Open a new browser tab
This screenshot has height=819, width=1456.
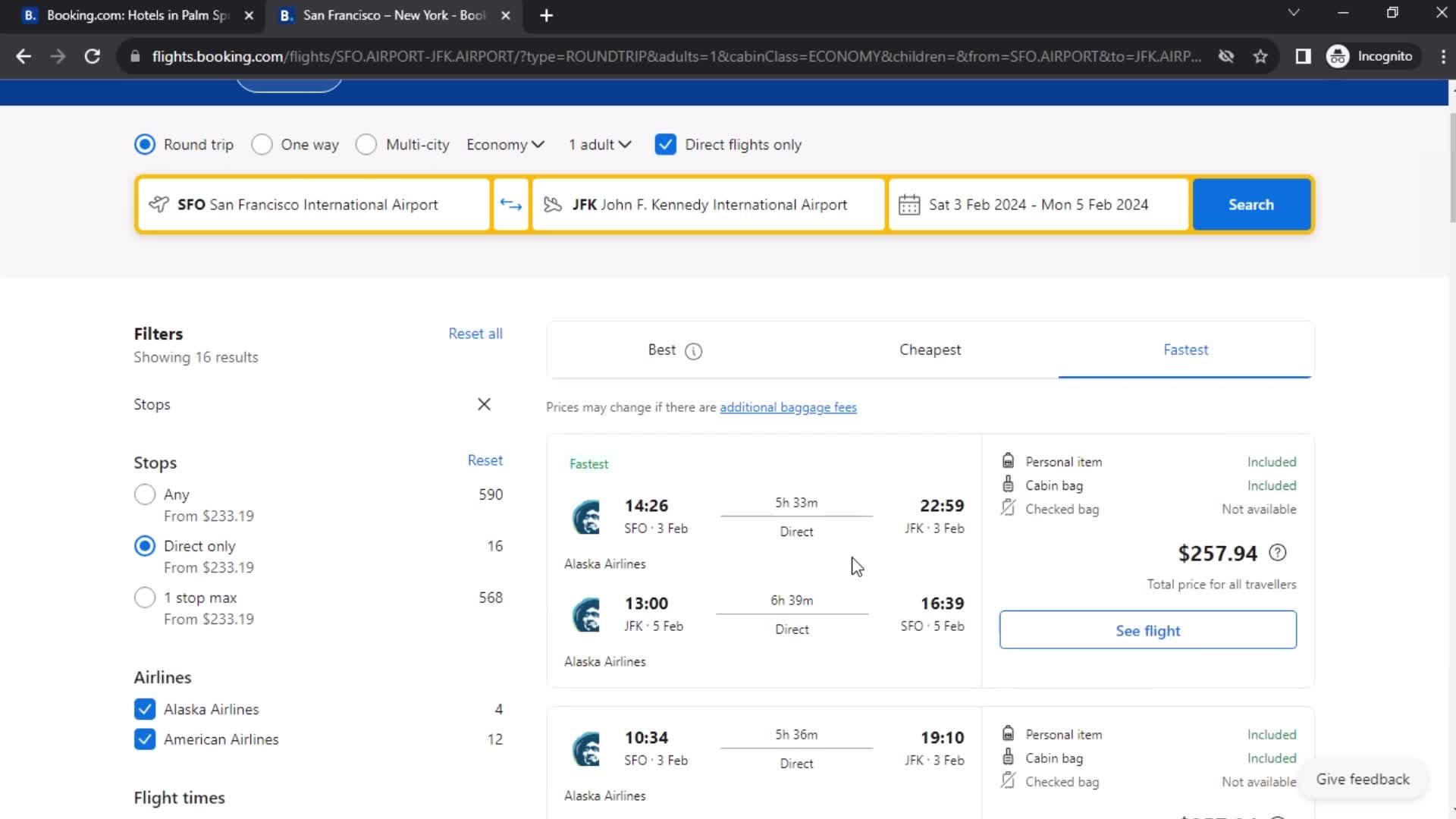[x=546, y=15]
